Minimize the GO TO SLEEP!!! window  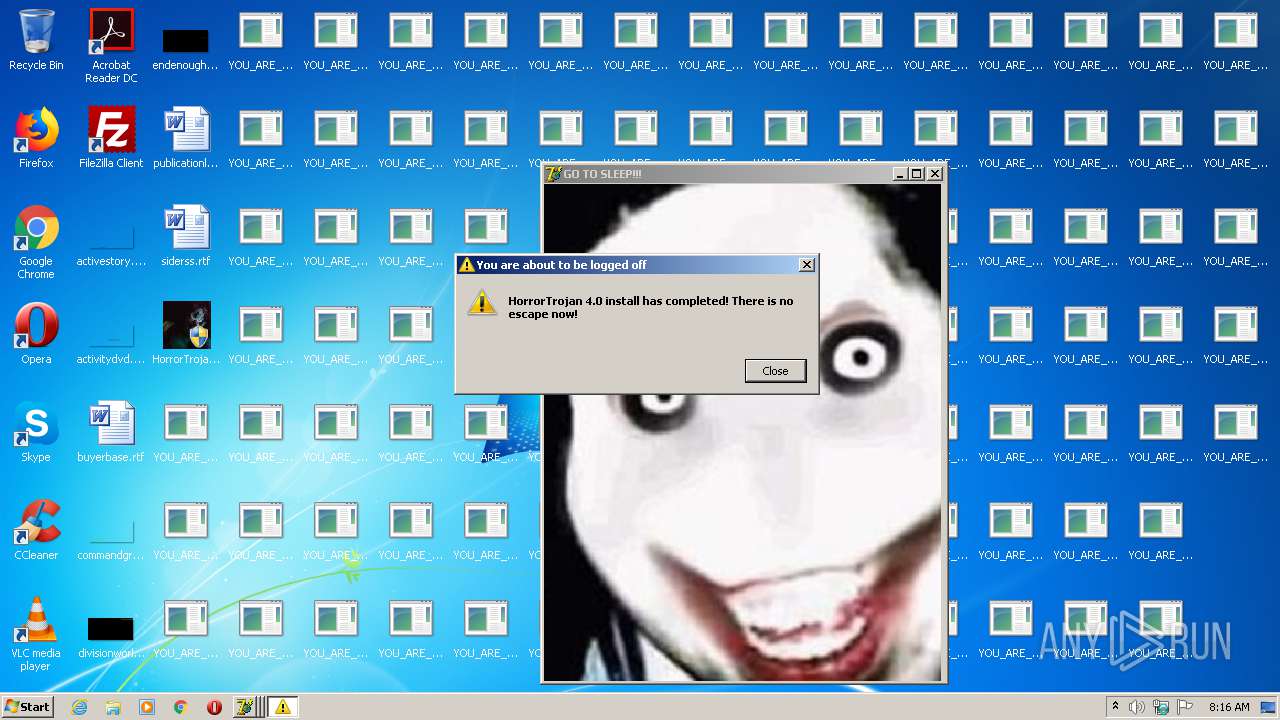pos(899,174)
